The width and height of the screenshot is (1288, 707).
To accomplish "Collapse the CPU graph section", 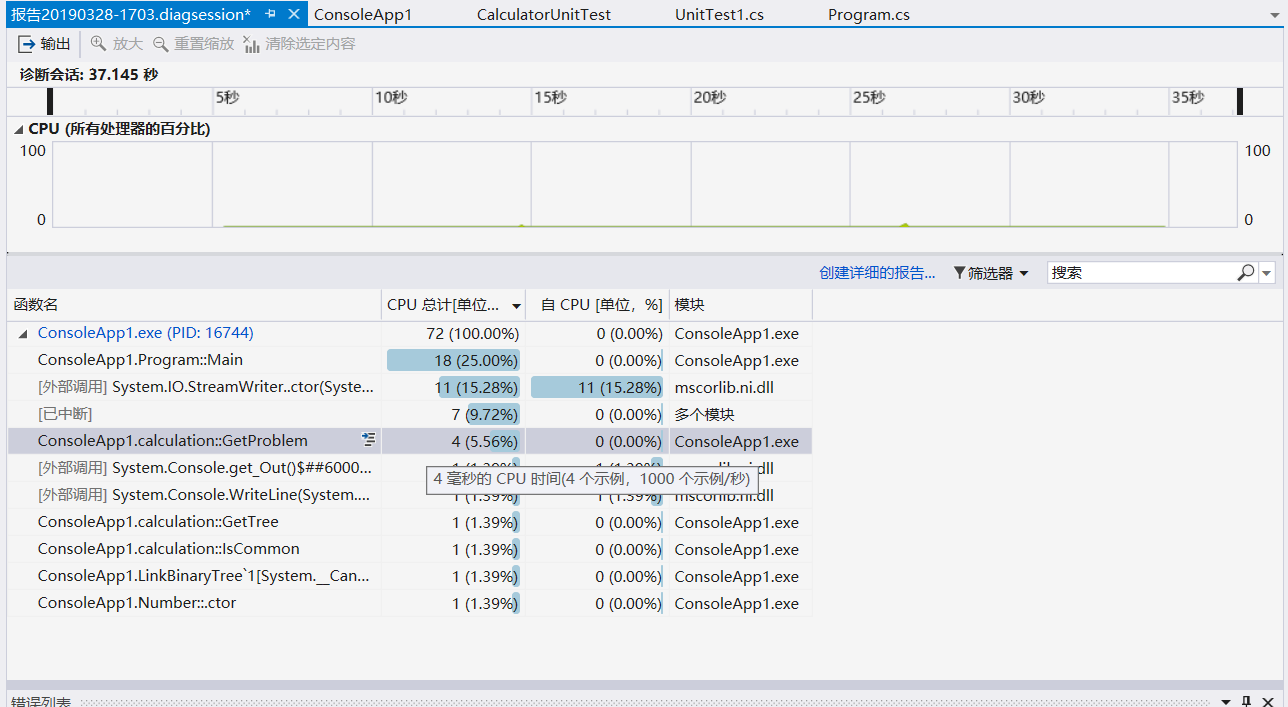I will pyautogui.click(x=19, y=129).
